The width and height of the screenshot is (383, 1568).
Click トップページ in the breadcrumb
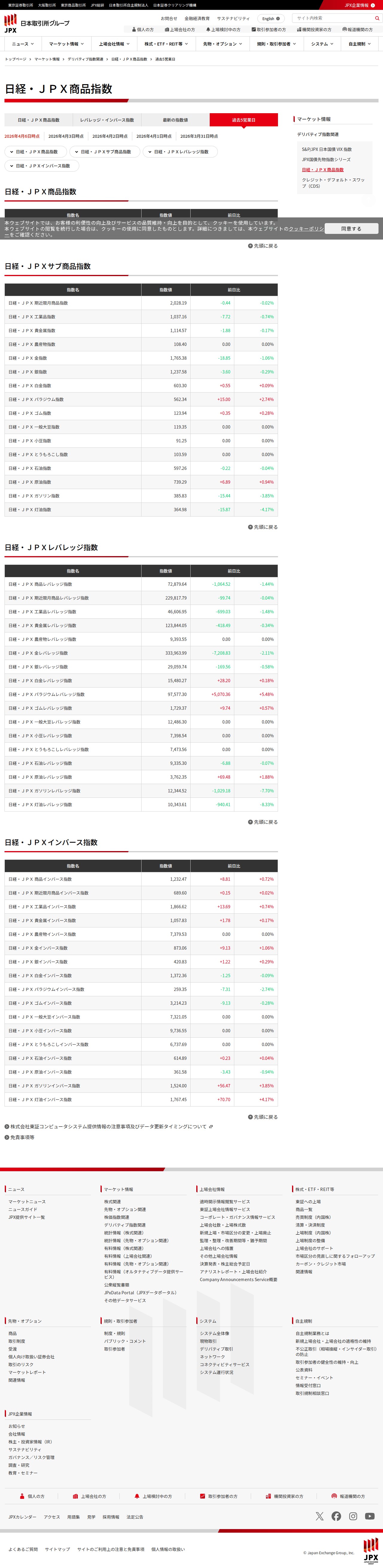pyautogui.click(x=16, y=59)
